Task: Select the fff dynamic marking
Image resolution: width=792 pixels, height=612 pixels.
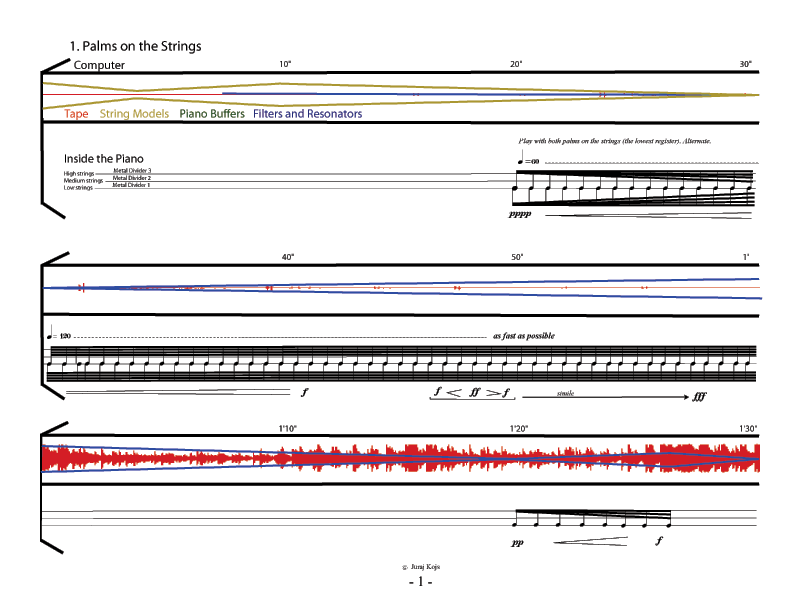Action: click(700, 396)
